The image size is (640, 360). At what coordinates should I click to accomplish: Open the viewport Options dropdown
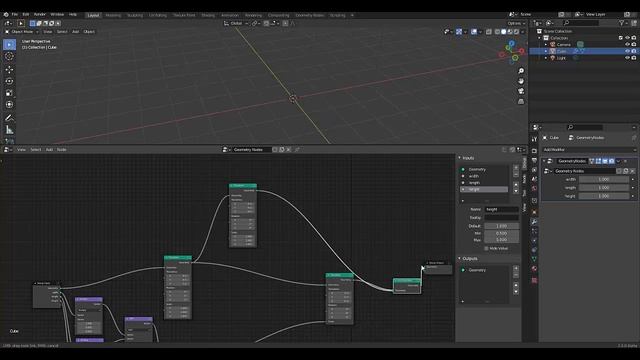(516, 24)
